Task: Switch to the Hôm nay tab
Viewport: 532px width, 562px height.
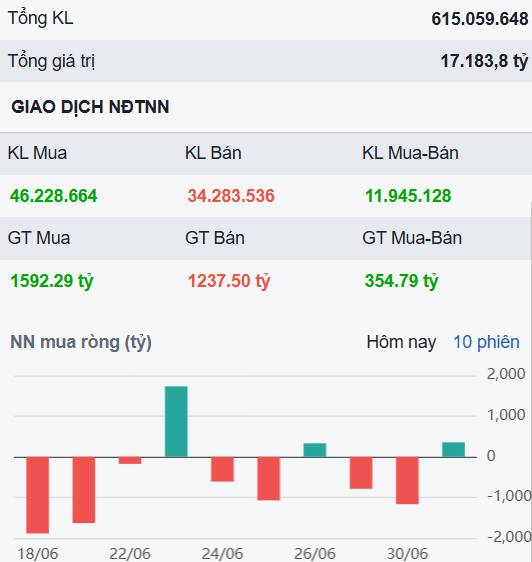Action: coord(401,342)
